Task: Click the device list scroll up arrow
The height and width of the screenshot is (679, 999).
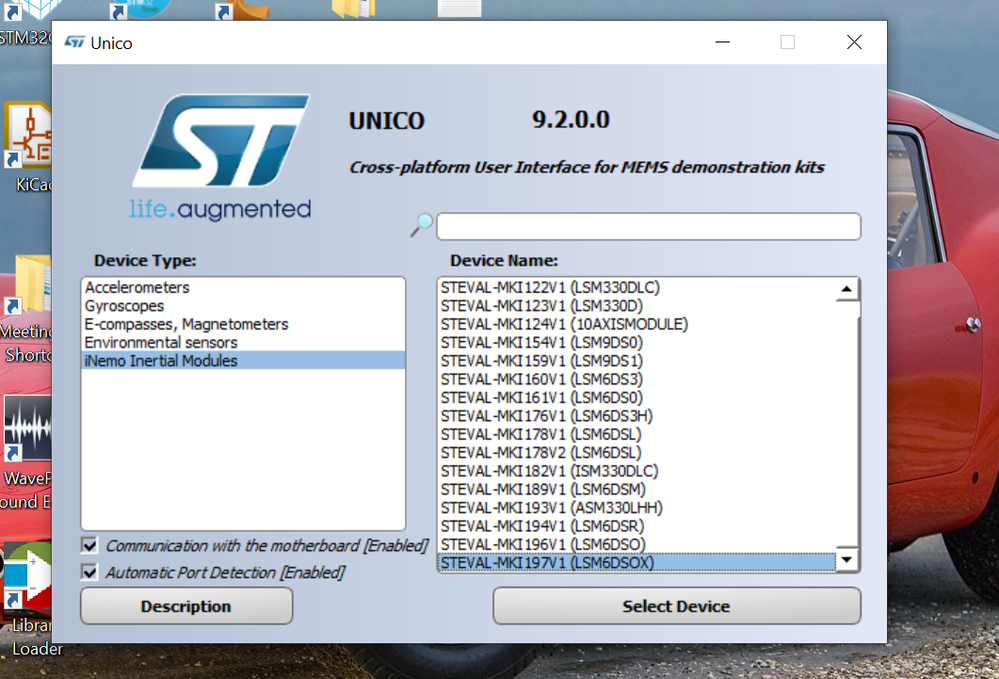Action: click(846, 289)
